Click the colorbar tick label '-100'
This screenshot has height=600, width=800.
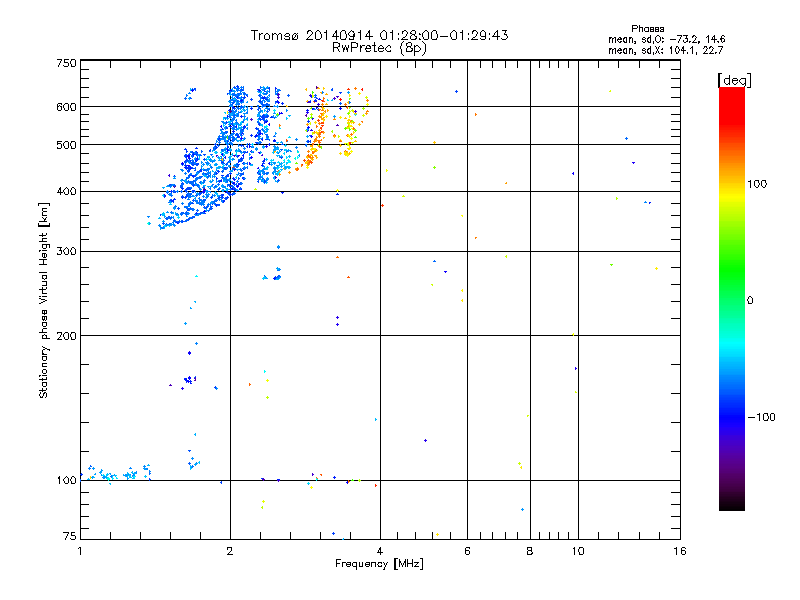(x=761, y=417)
